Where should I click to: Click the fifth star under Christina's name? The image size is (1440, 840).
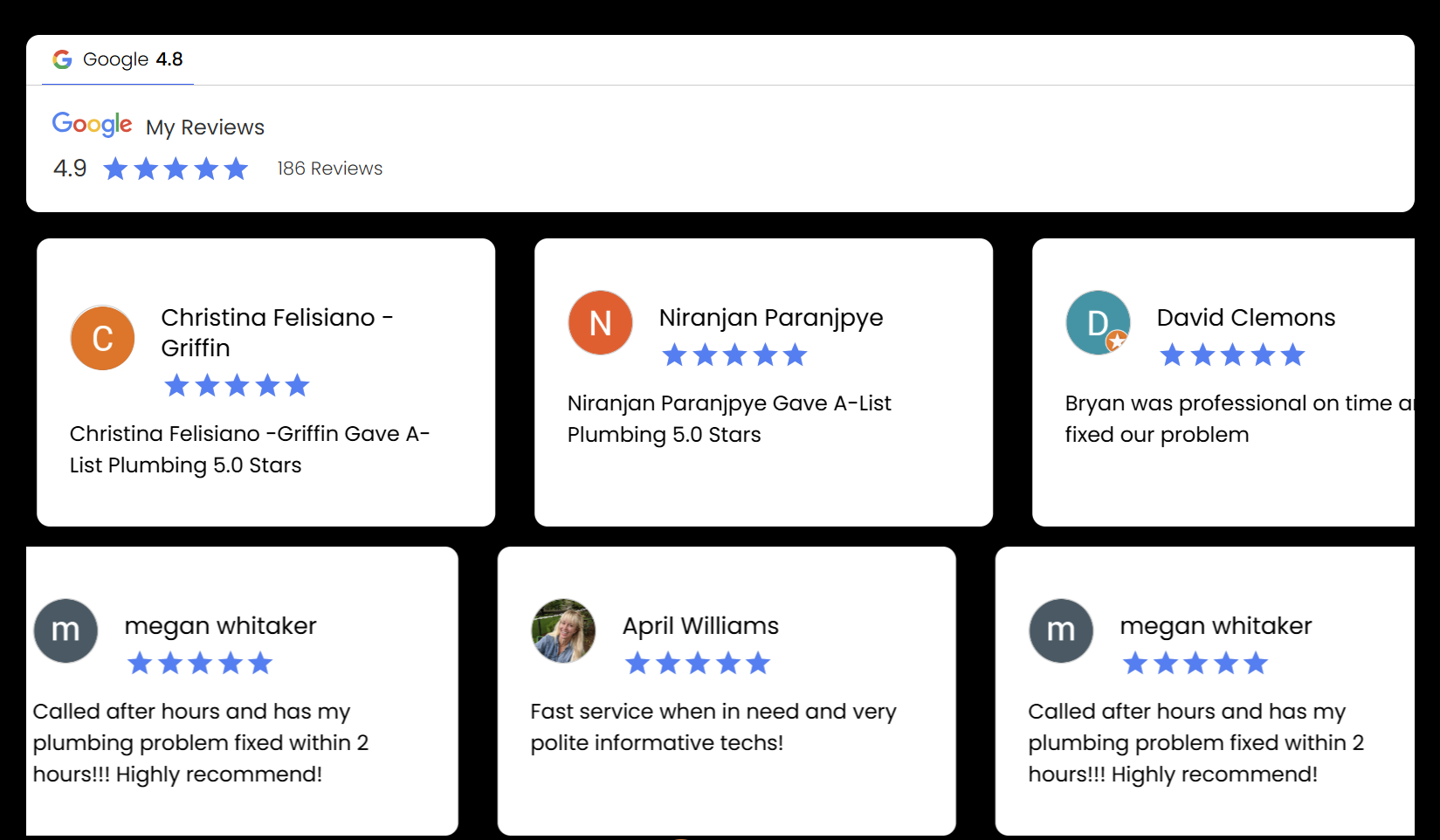click(x=298, y=384)
